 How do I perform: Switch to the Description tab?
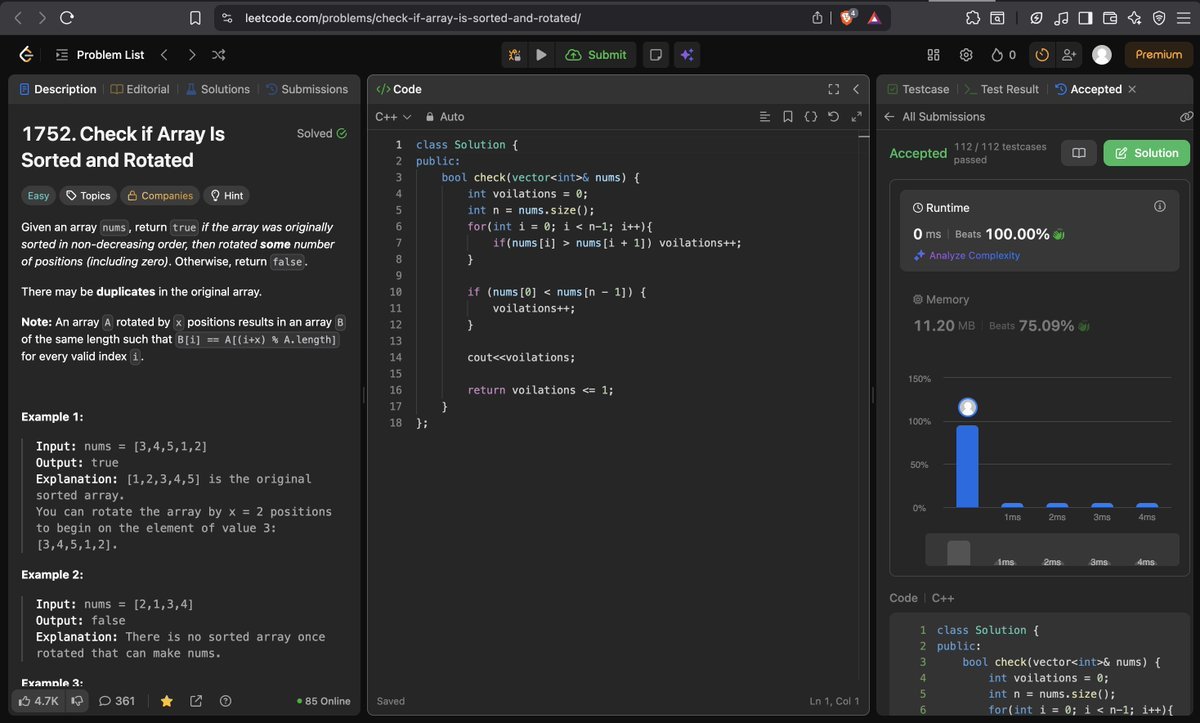click(x=58, y=89)
